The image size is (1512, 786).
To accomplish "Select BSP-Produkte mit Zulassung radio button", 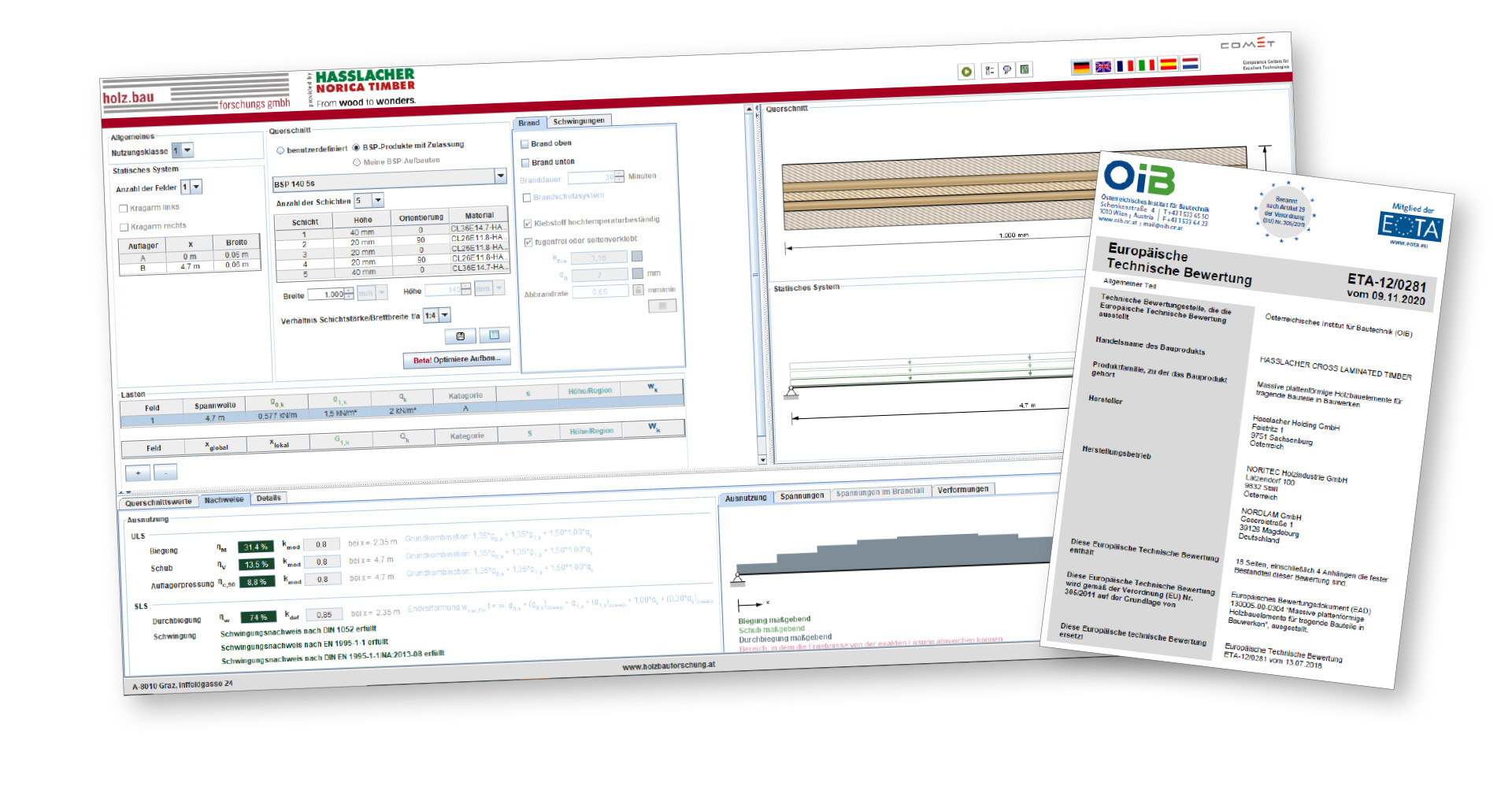I will (356, 147).
